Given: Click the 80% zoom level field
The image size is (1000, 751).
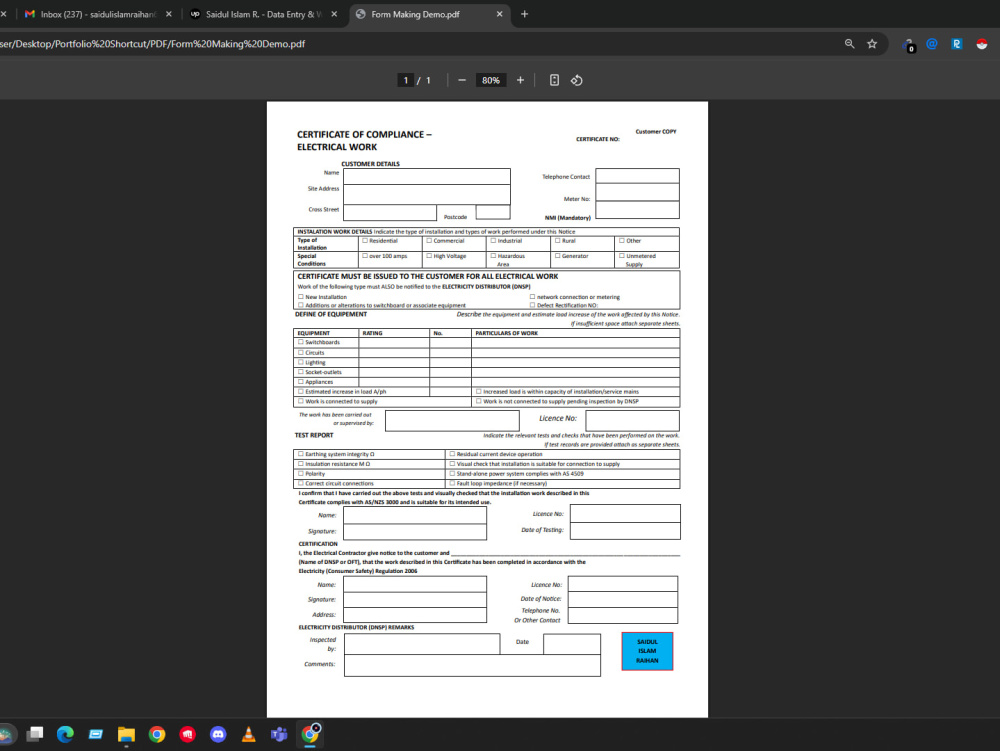Looking at the screenshot, I should click(491, 80).
